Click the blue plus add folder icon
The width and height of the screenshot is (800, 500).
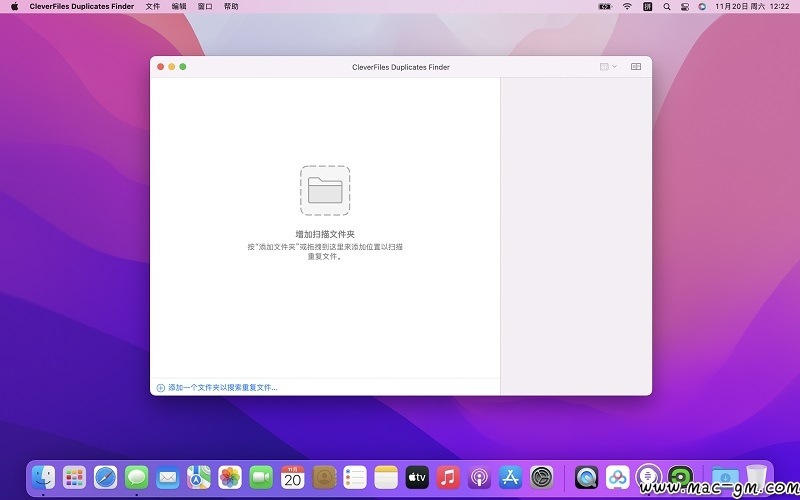click(x=160, y=388)
